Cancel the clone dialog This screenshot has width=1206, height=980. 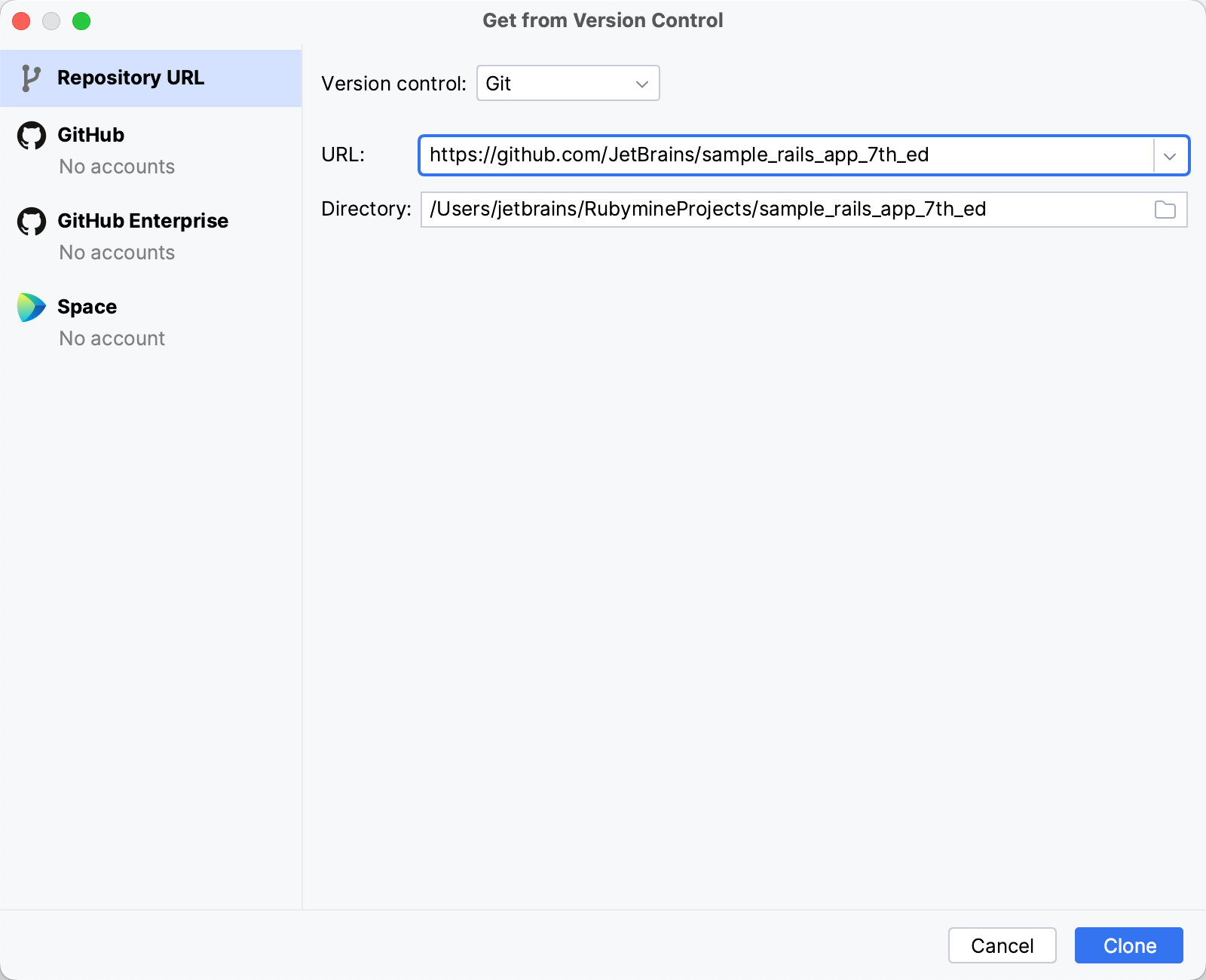click(1002, 945)
